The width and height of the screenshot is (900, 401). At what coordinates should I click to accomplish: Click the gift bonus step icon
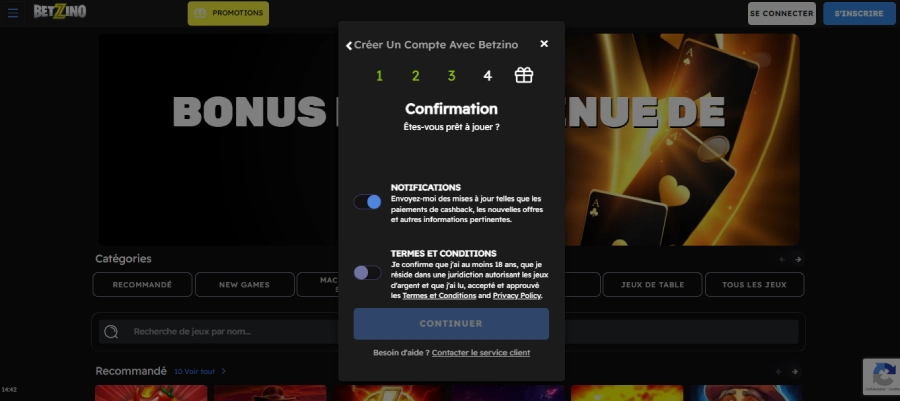pyautogui.click(x=524, y=75)
